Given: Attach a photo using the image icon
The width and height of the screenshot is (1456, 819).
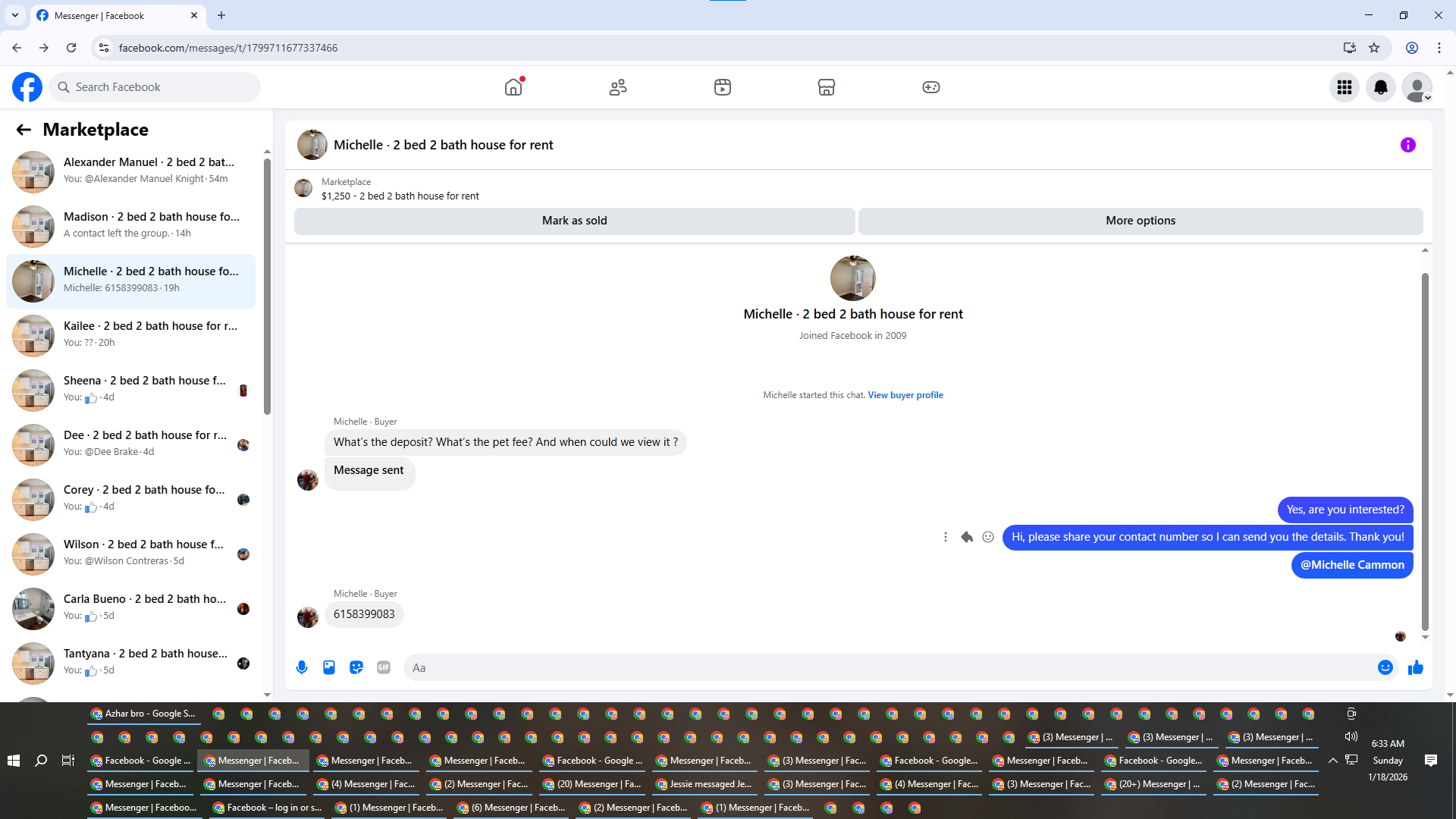Looking at the screenshot, I should [329, 667].
